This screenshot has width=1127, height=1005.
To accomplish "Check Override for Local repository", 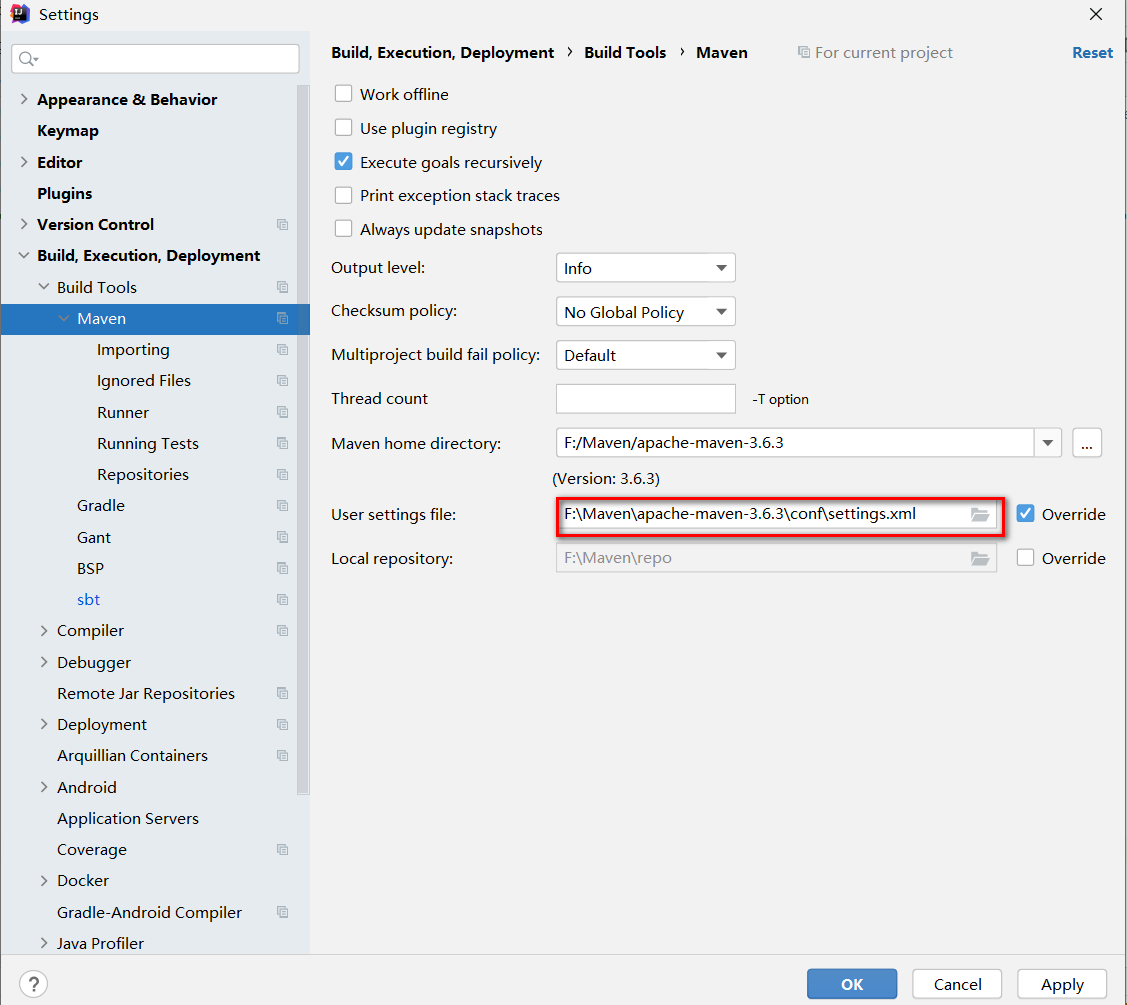I will [1026, 558].
